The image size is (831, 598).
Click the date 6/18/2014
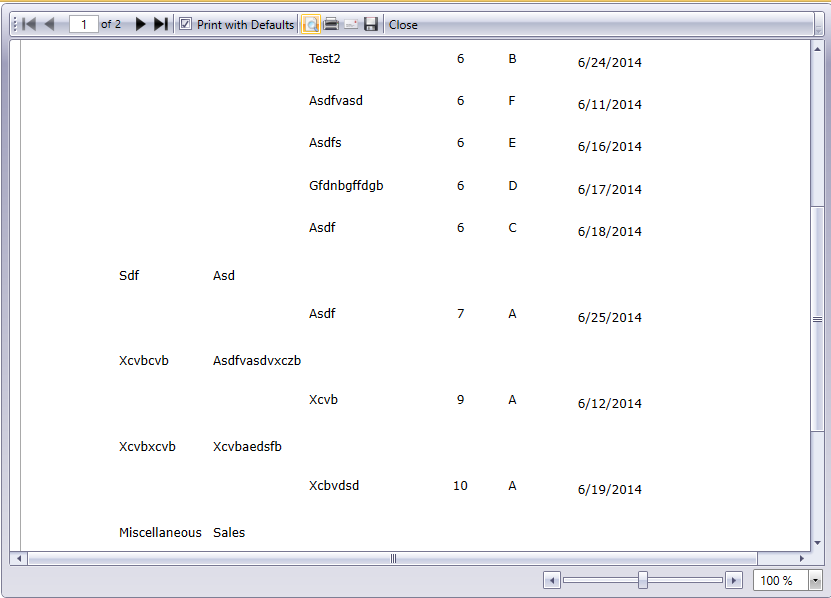(x=609, y=232)
